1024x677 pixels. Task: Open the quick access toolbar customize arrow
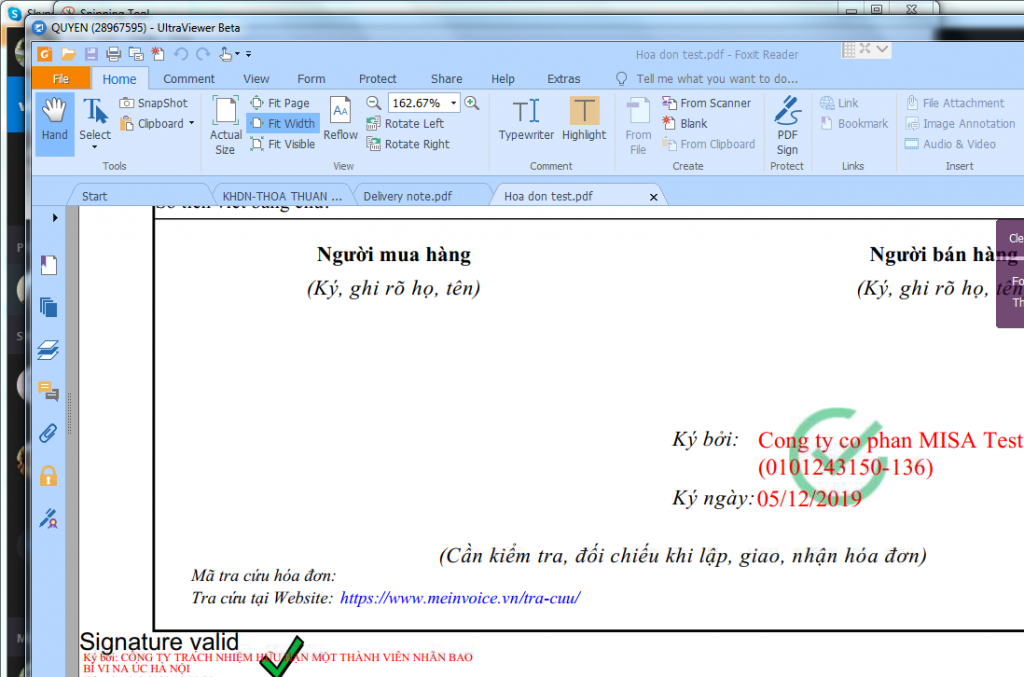click(248, 54)
